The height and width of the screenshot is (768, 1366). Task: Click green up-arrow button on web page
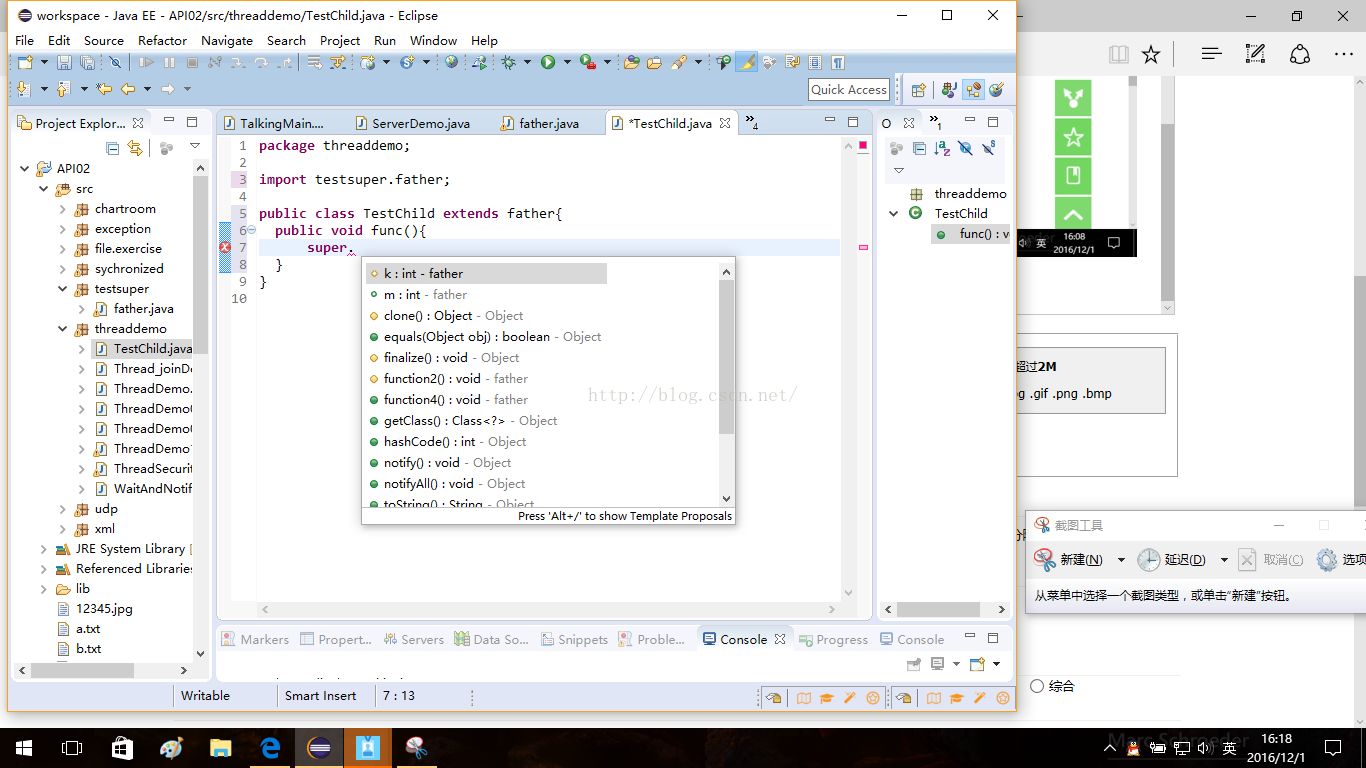point(1073,214)
